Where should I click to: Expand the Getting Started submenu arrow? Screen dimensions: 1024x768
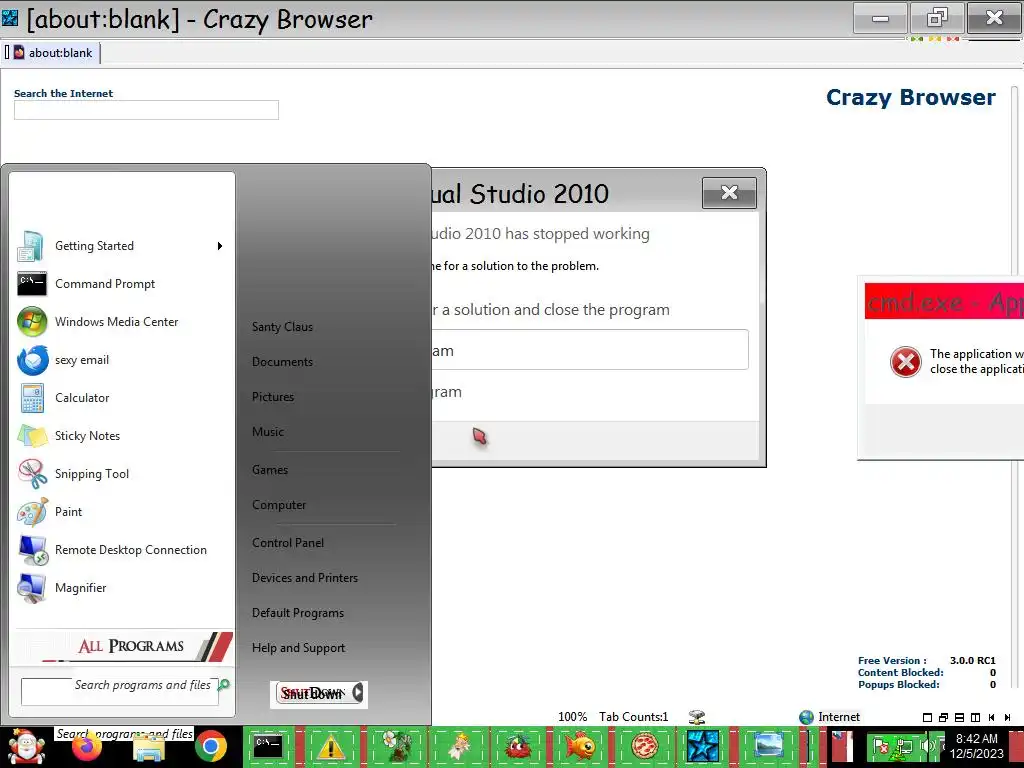pyautogui.click(x=219, y=246)
